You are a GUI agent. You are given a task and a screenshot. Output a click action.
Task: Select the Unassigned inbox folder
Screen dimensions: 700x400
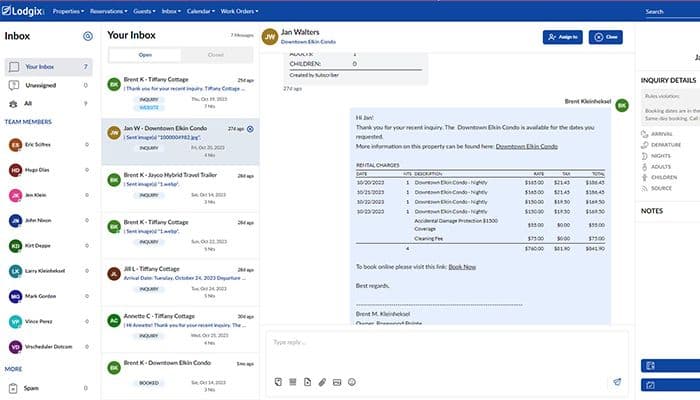tap(40, 85)
